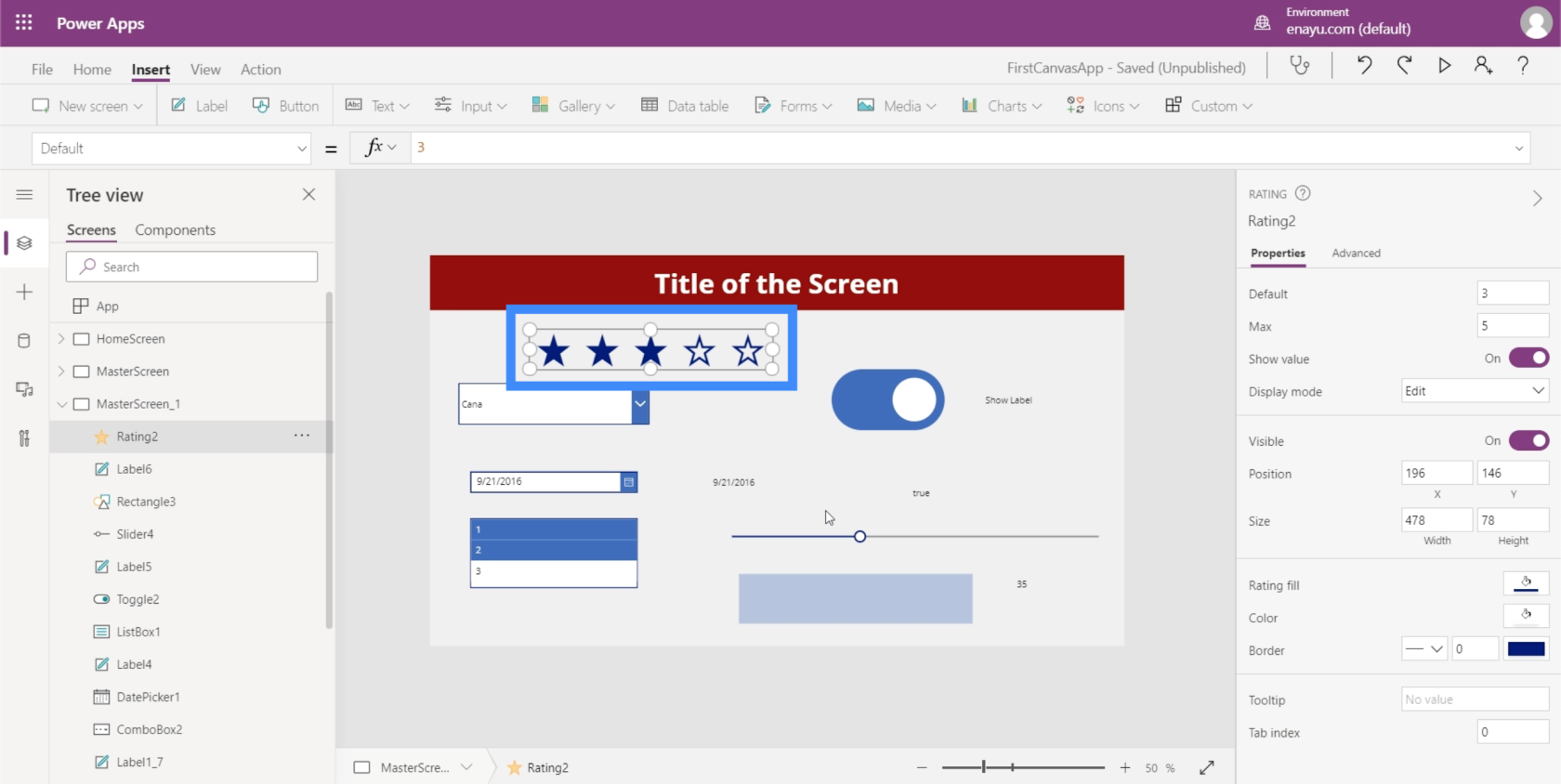
Task: Toggle the blue switch on canvas
Action: 887,400
